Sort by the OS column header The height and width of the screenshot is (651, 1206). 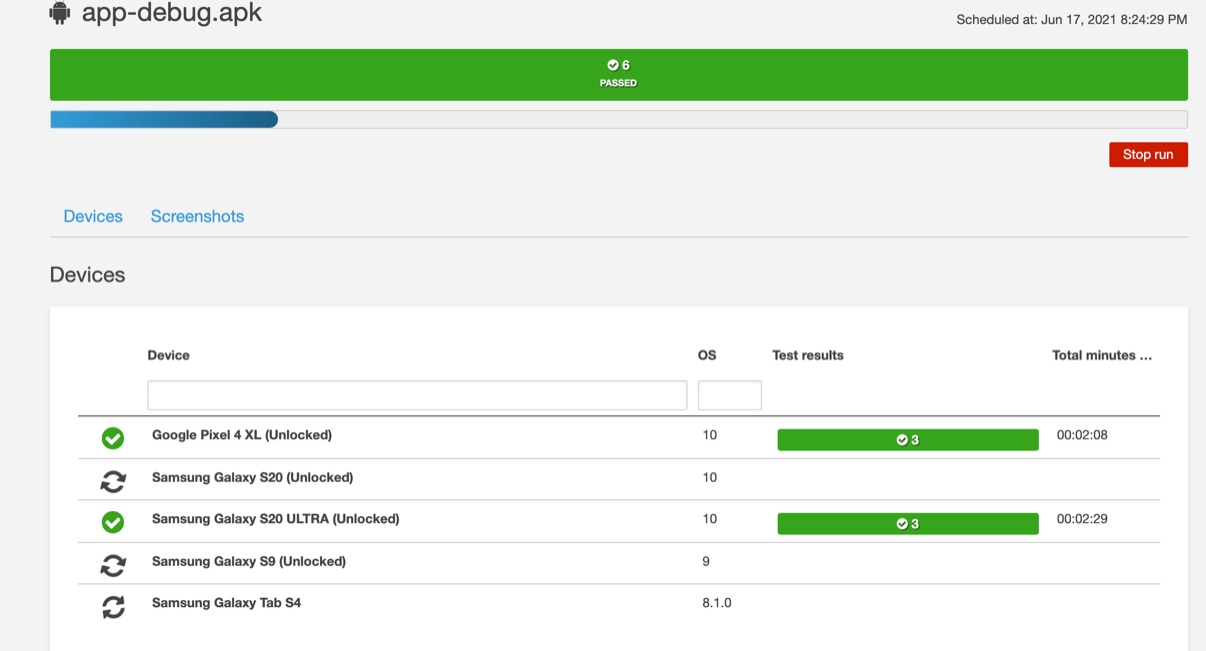[707, 355]
